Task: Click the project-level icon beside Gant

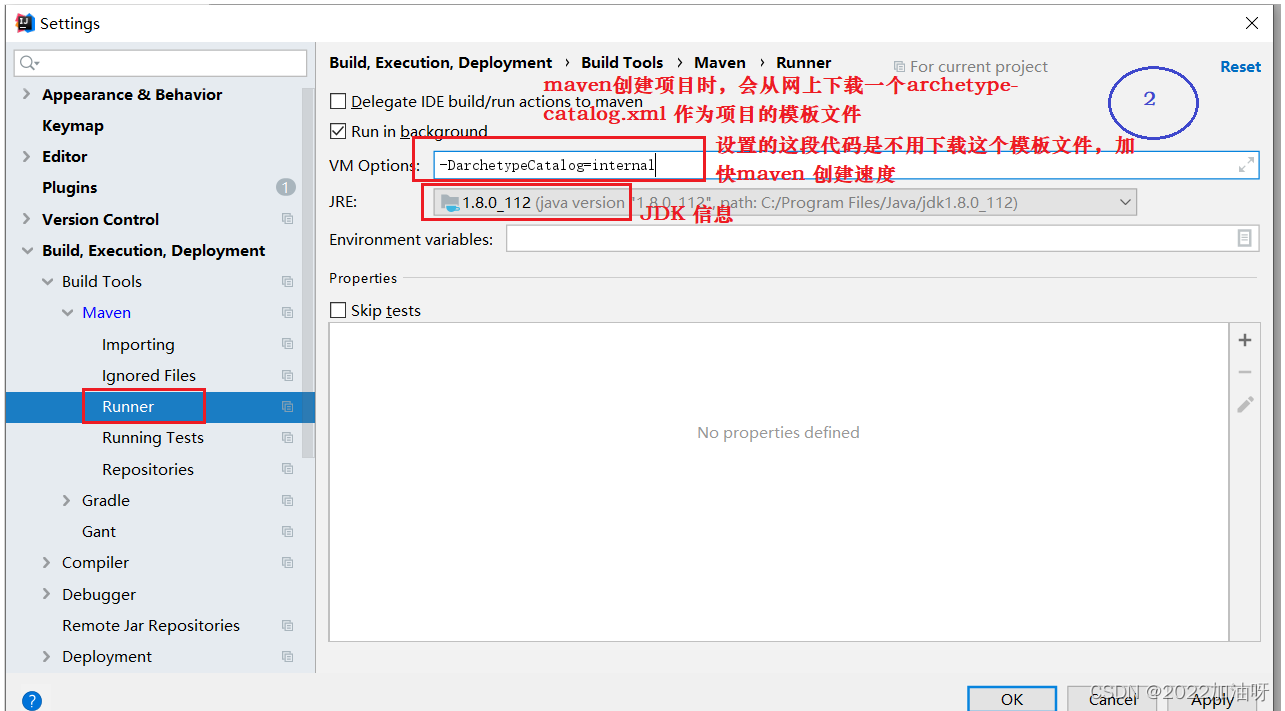Action: click(288, 531)
